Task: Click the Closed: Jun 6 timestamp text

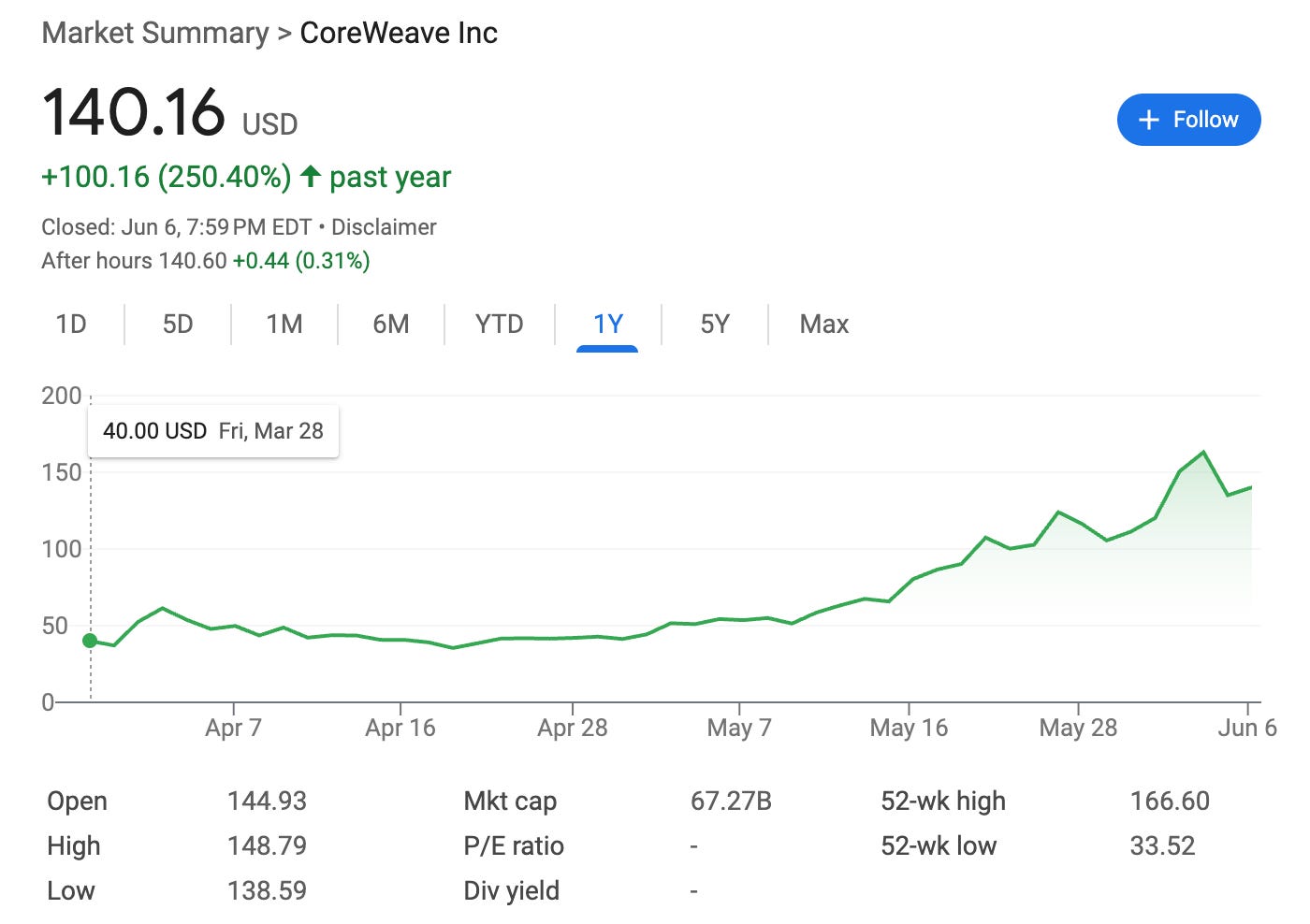Action: pos(176,227)
